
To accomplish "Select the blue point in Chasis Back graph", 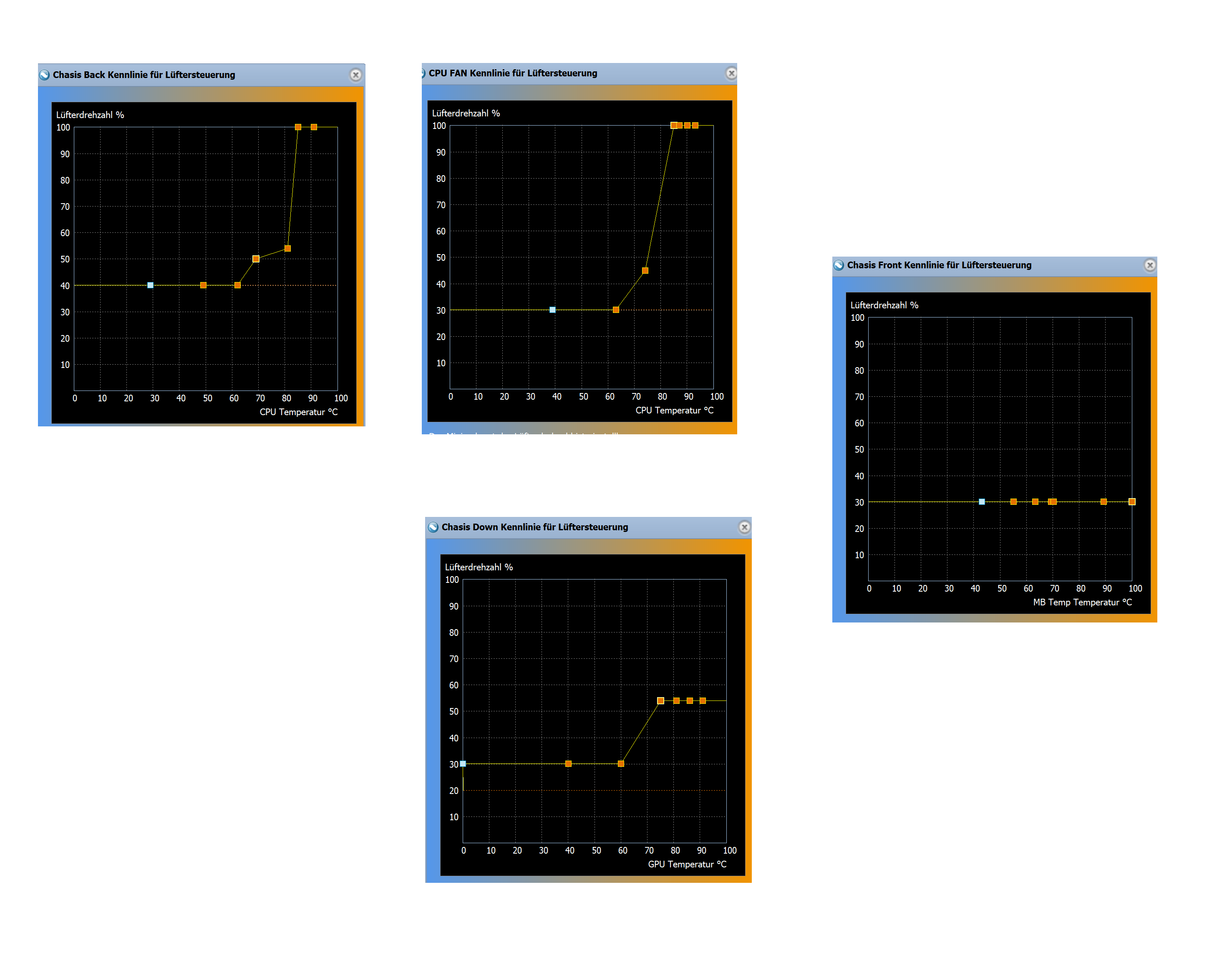I will (150, 285).
